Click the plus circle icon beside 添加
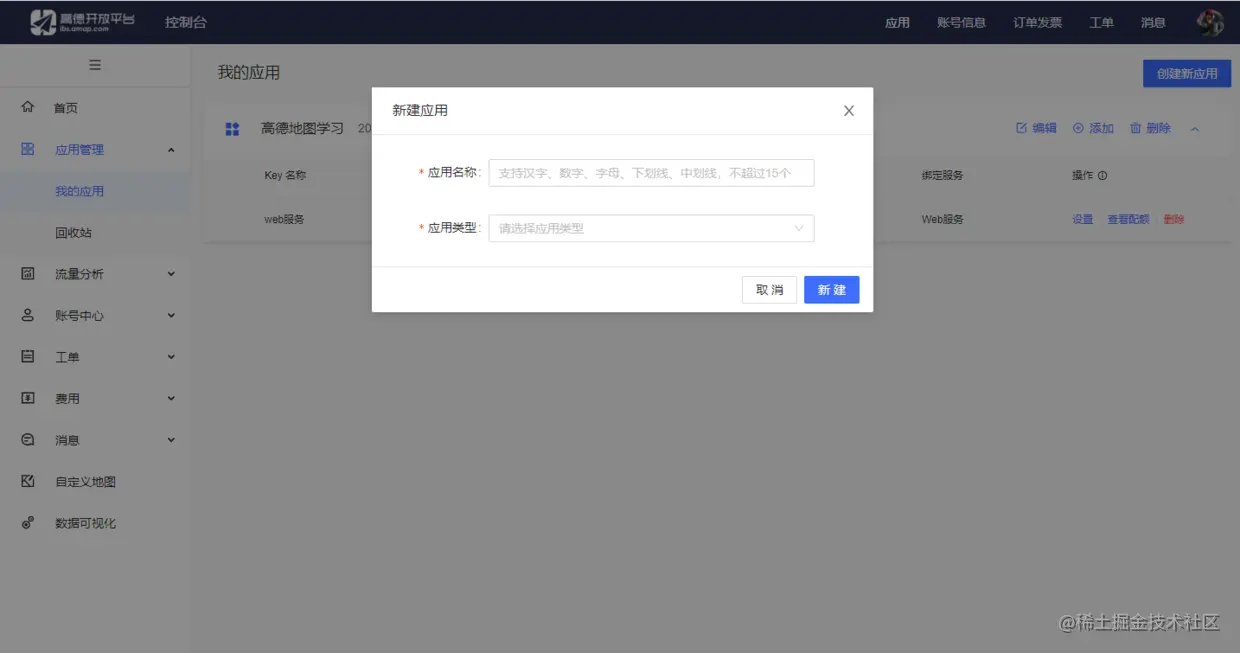The image size is (1240, 653). [1078, 128]
